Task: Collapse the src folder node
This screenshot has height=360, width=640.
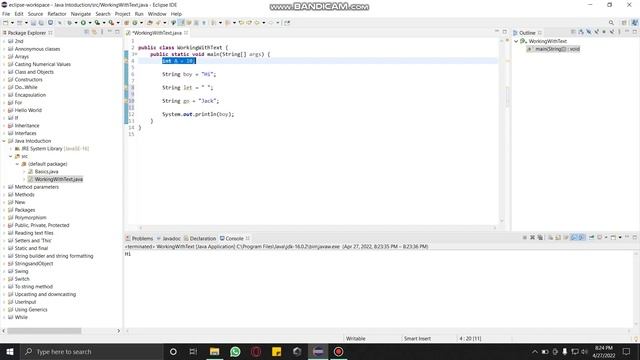Action: click(x=11, y=156)
